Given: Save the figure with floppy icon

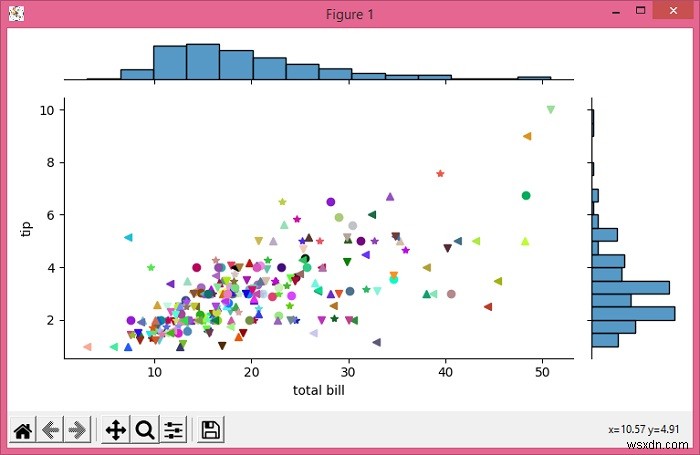Looking at the screenshot, I should click(x=210, y=430).
